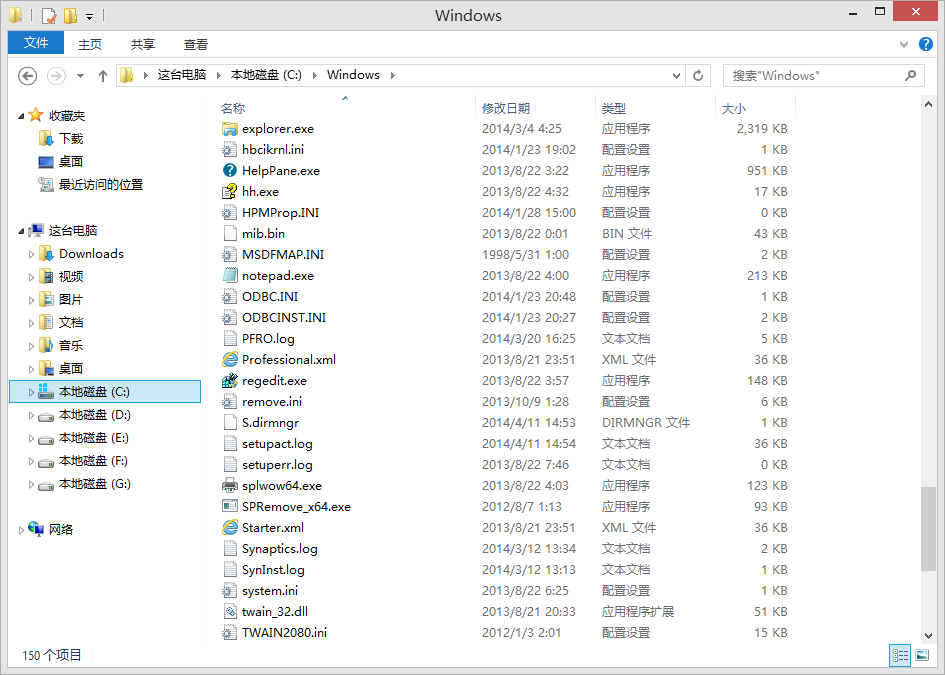Click the search magnifier icon
This screenshot has width=945, height=675.
911,75
